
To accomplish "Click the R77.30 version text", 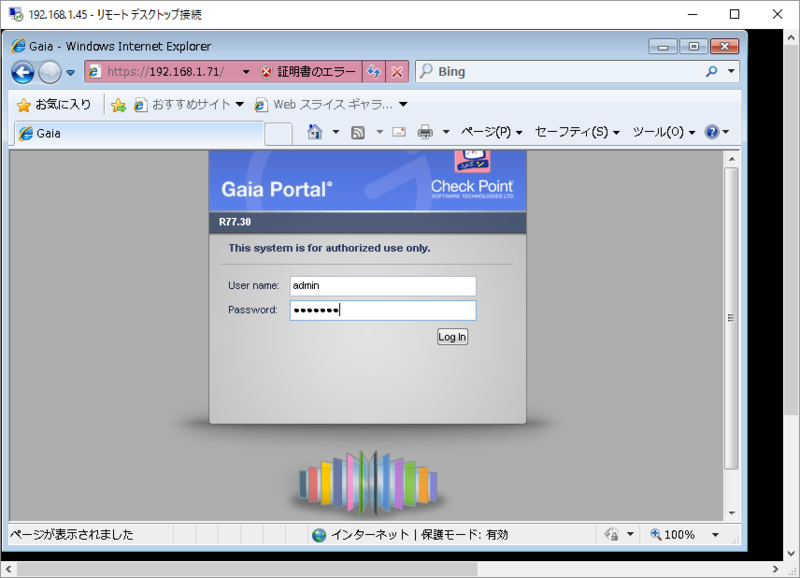I will pos(235,222).
